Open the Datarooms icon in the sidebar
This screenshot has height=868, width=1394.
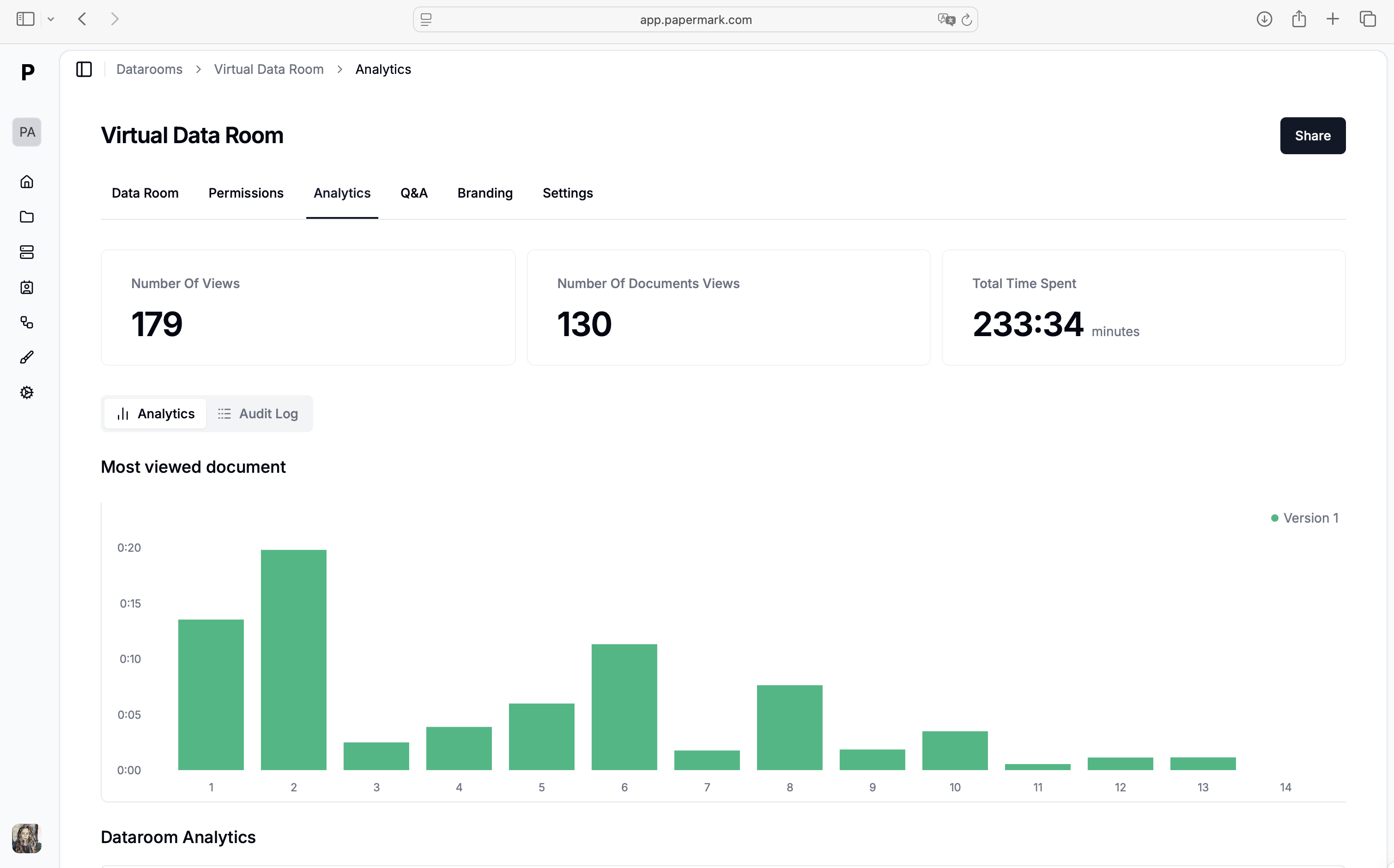tap(26, 252)
